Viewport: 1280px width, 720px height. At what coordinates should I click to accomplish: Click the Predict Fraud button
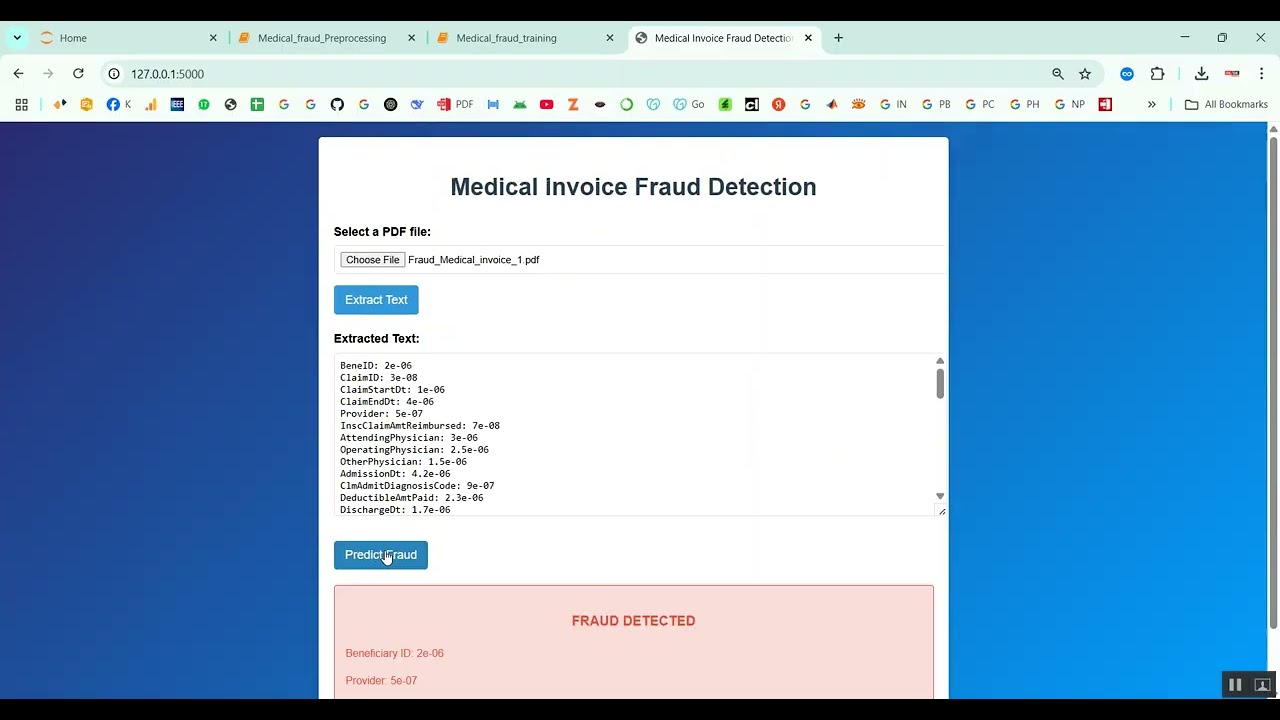click(381, 555)
